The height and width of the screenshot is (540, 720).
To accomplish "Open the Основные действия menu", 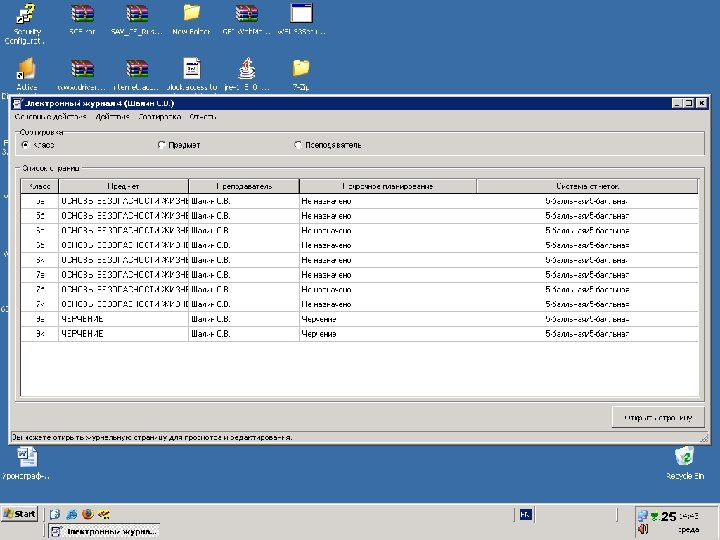I will [x=50, y=117].
